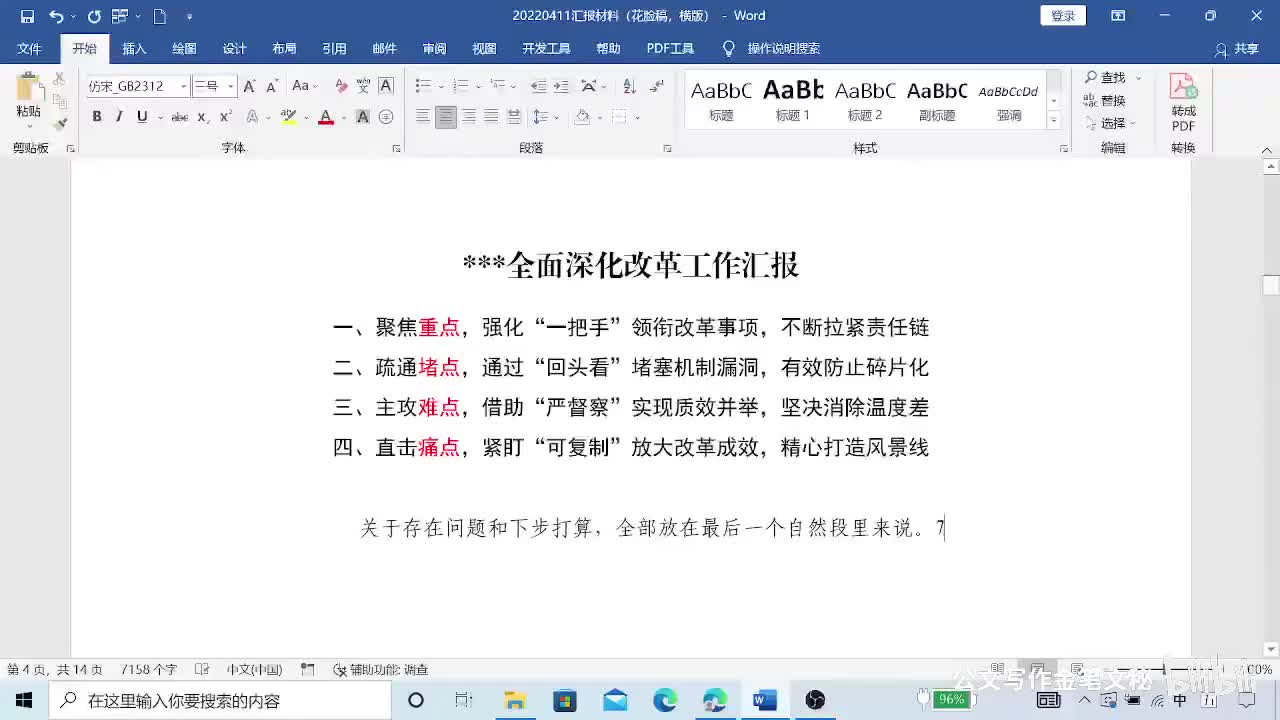Open Replace (替换) dialog
Screen dimensions: 1280x720
click(x=1106, y=100)
